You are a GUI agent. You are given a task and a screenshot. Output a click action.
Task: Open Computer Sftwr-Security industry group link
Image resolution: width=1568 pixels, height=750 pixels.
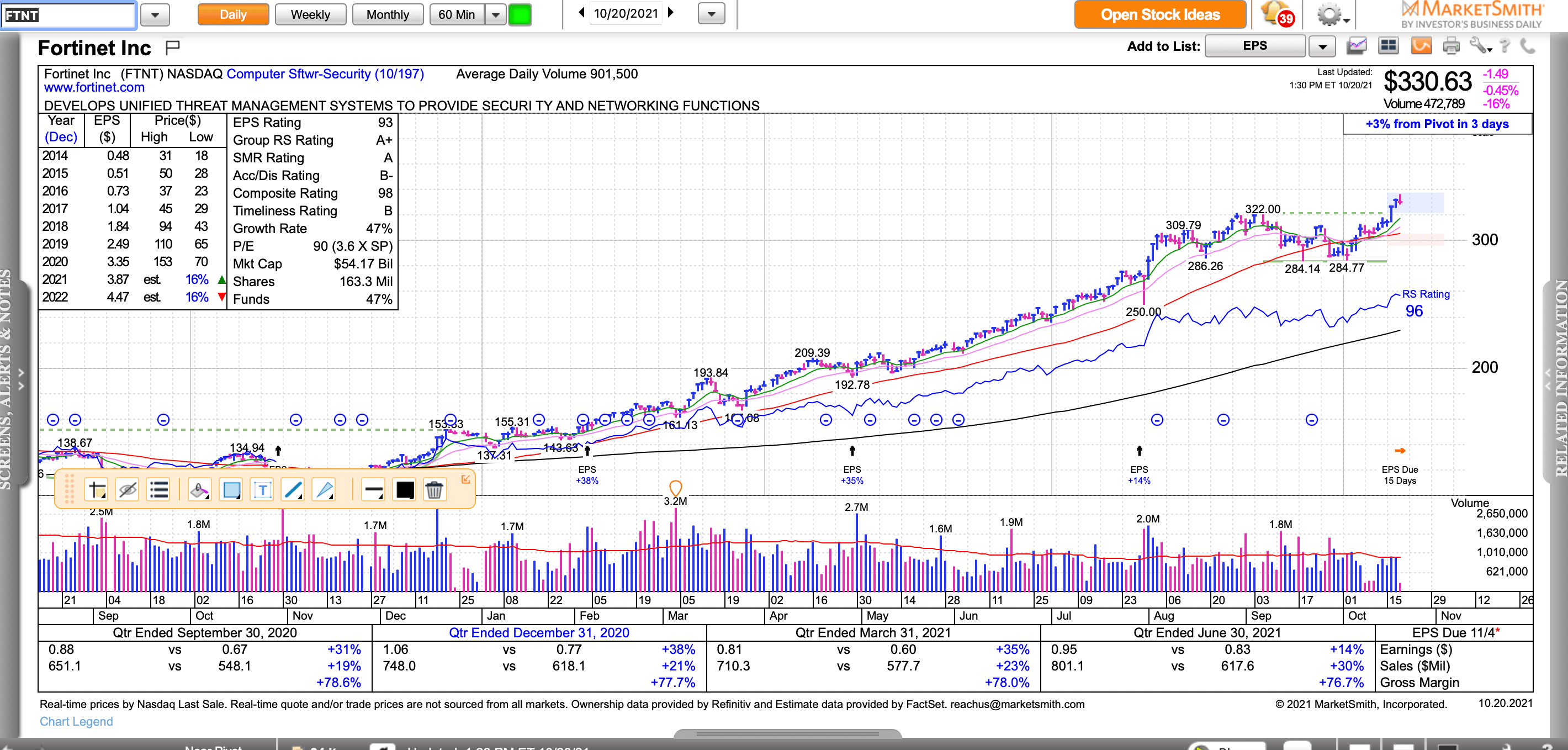[325, 74]
